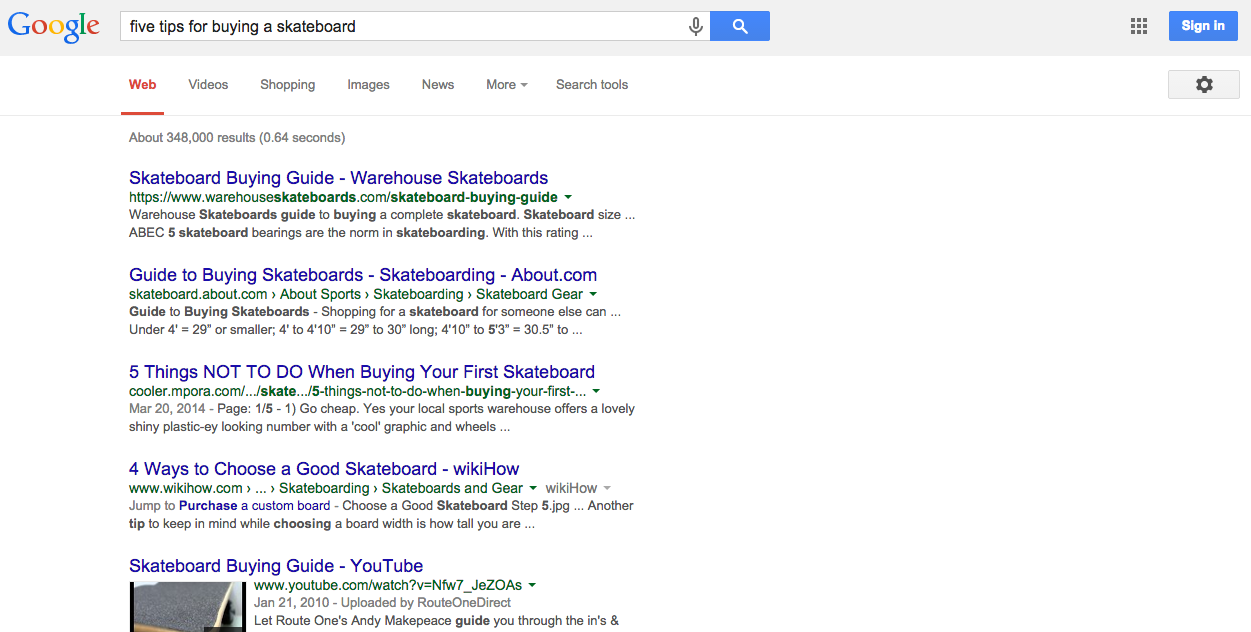Image resolution: width=1251 pixels, height=632 pixels.
Task: Click 'Uploaded by RouteOneDirect' text
Action: 426,603
